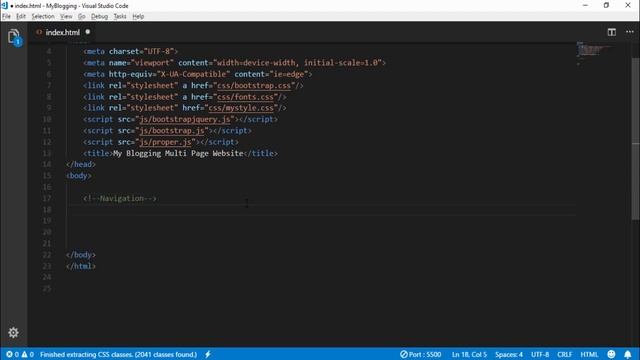The height and width of the screenshot is (360, 640).
Task: Click the Ln 18, Col 5 indicator
Action: coord(469,354)
